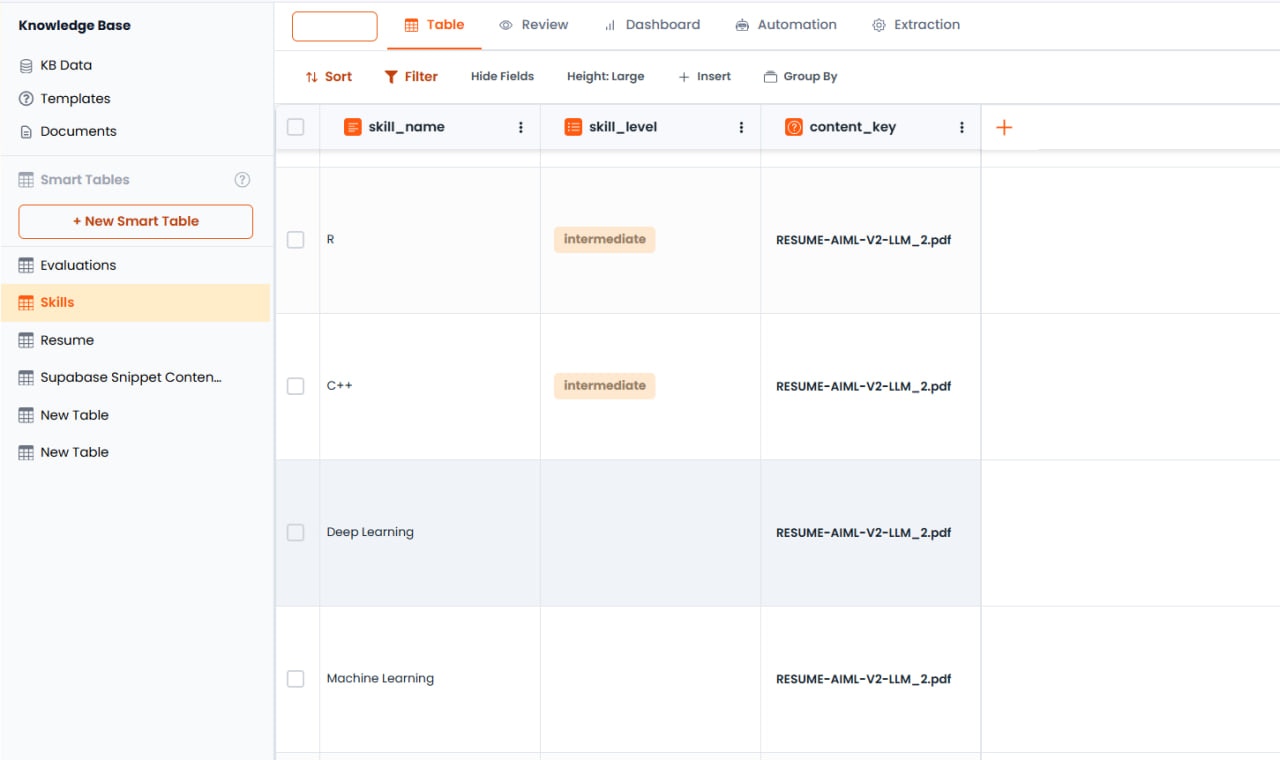Click the intermediate badge for R
This screenshot has height=760, width=1280.
(x=604, y=239)
